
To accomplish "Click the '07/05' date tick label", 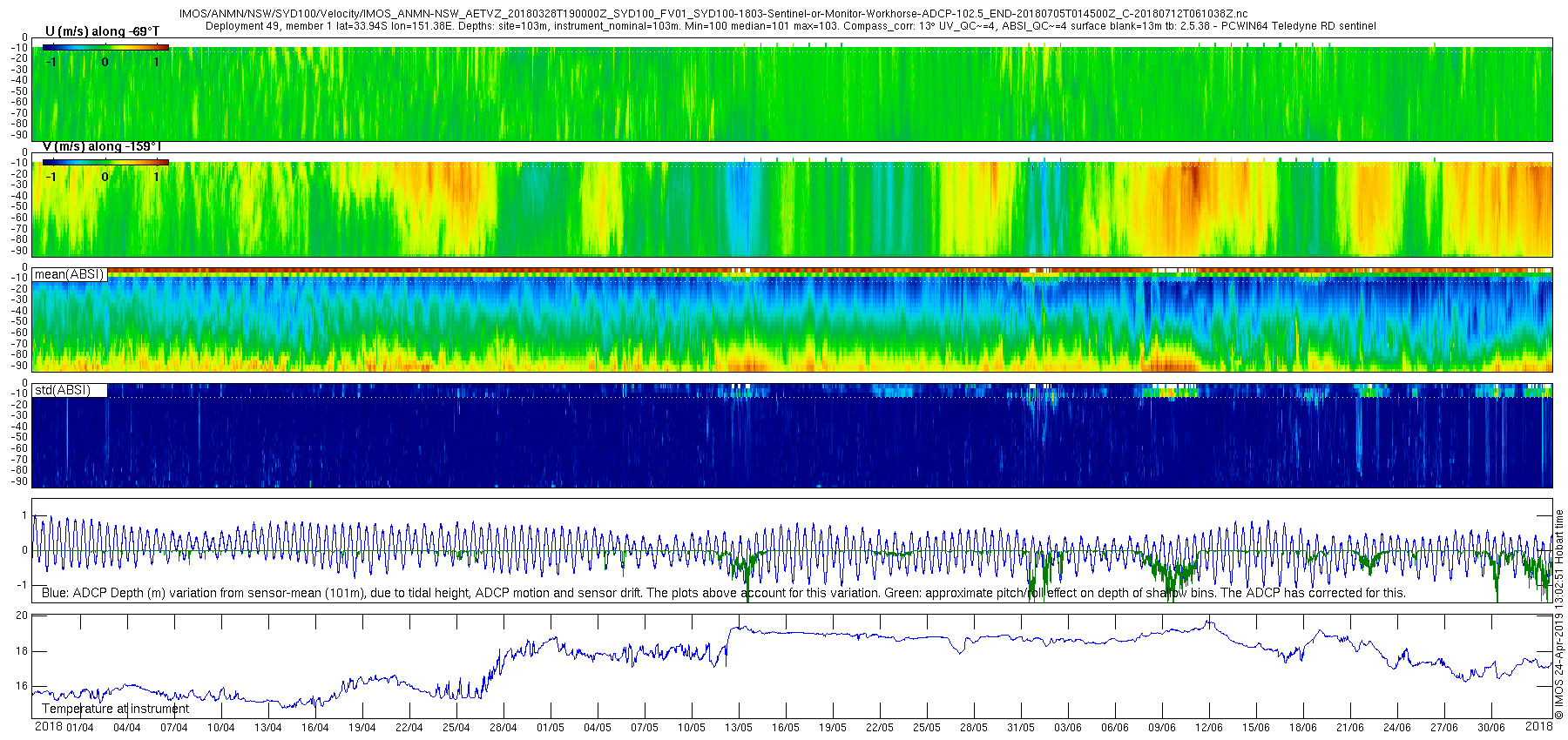I will coord(645,728).
